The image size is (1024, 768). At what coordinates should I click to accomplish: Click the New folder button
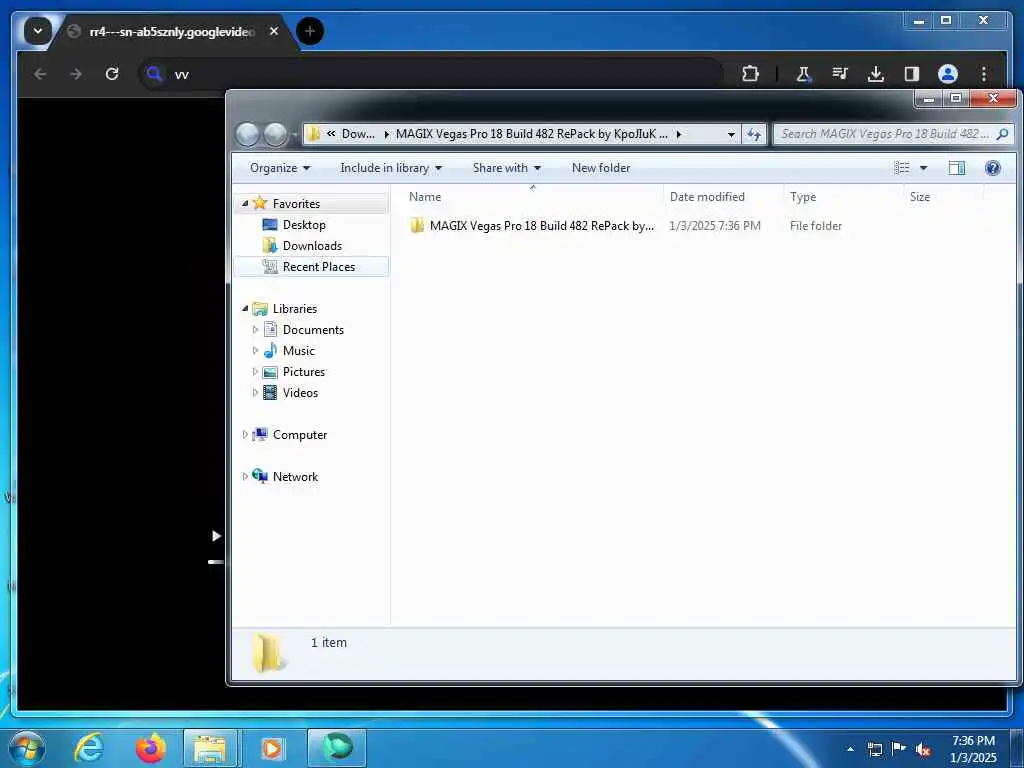[601, 168]
